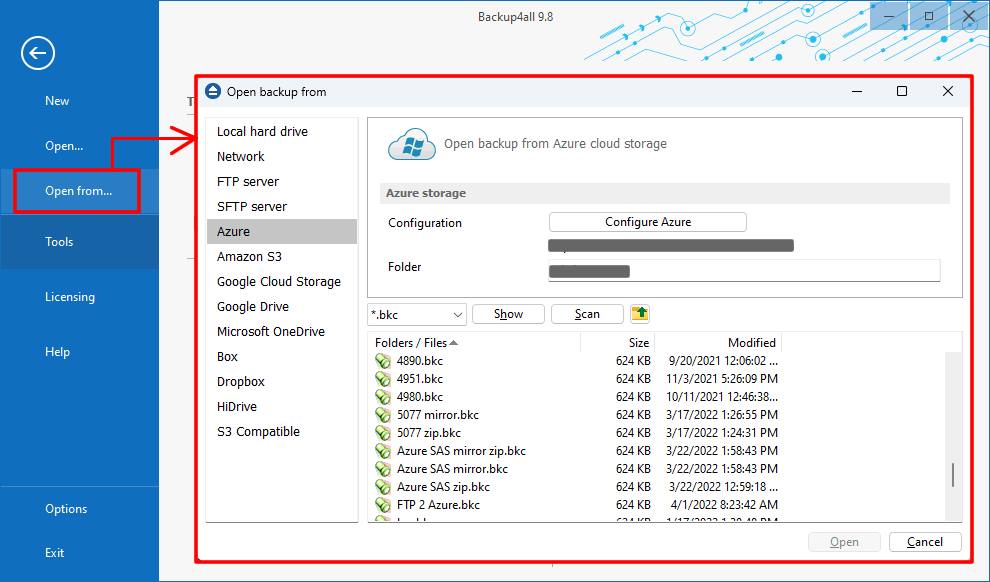The height and width of the screenshot is (582, 990).
Task: Open the Help menu item
Action: (57, 351)
